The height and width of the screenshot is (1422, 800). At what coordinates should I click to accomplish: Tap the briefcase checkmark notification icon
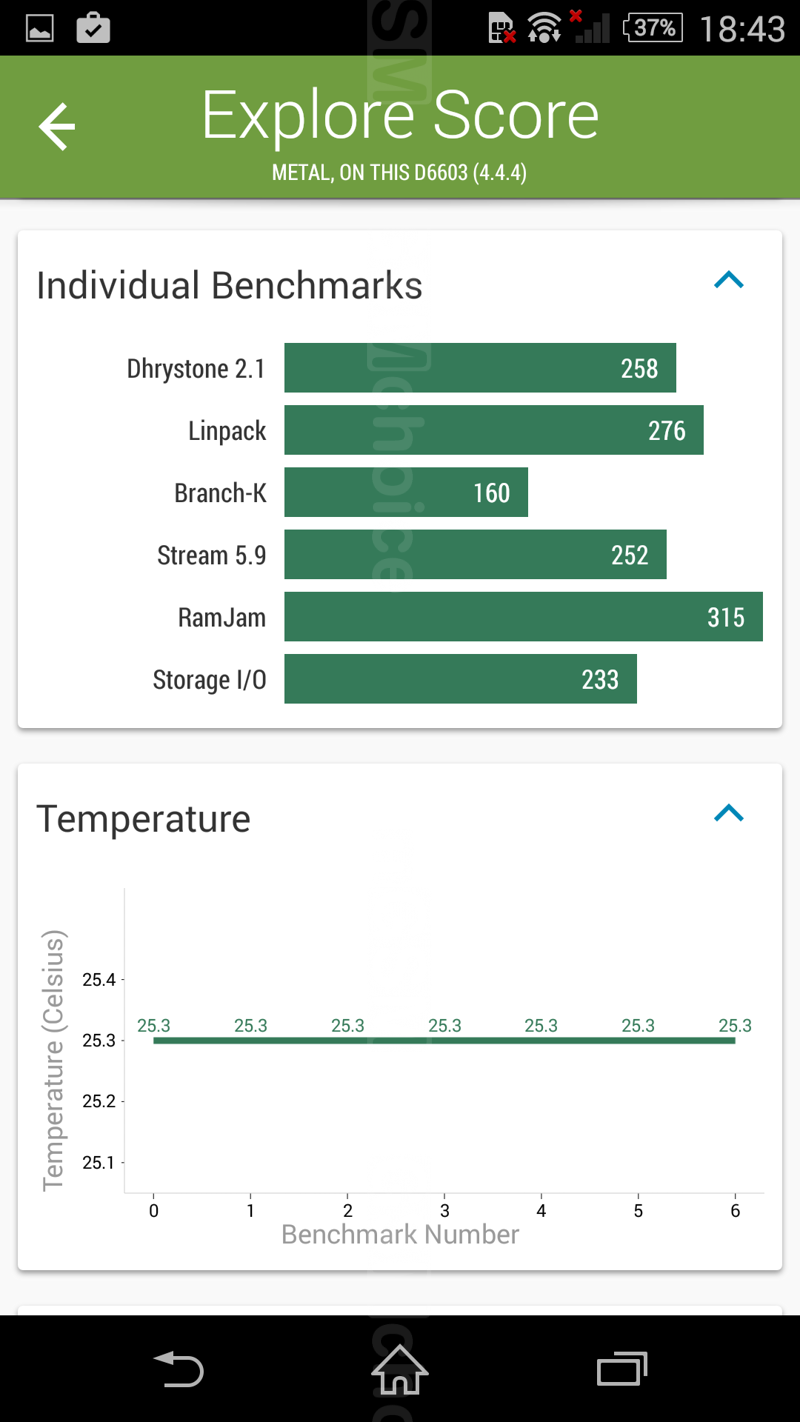(93, 28)
